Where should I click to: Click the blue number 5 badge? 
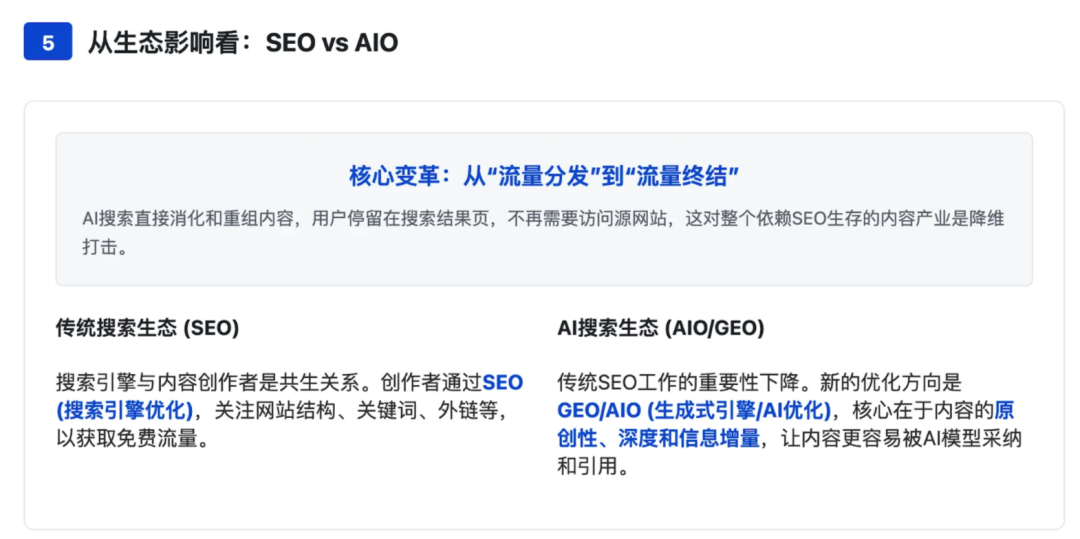(48, 43)
